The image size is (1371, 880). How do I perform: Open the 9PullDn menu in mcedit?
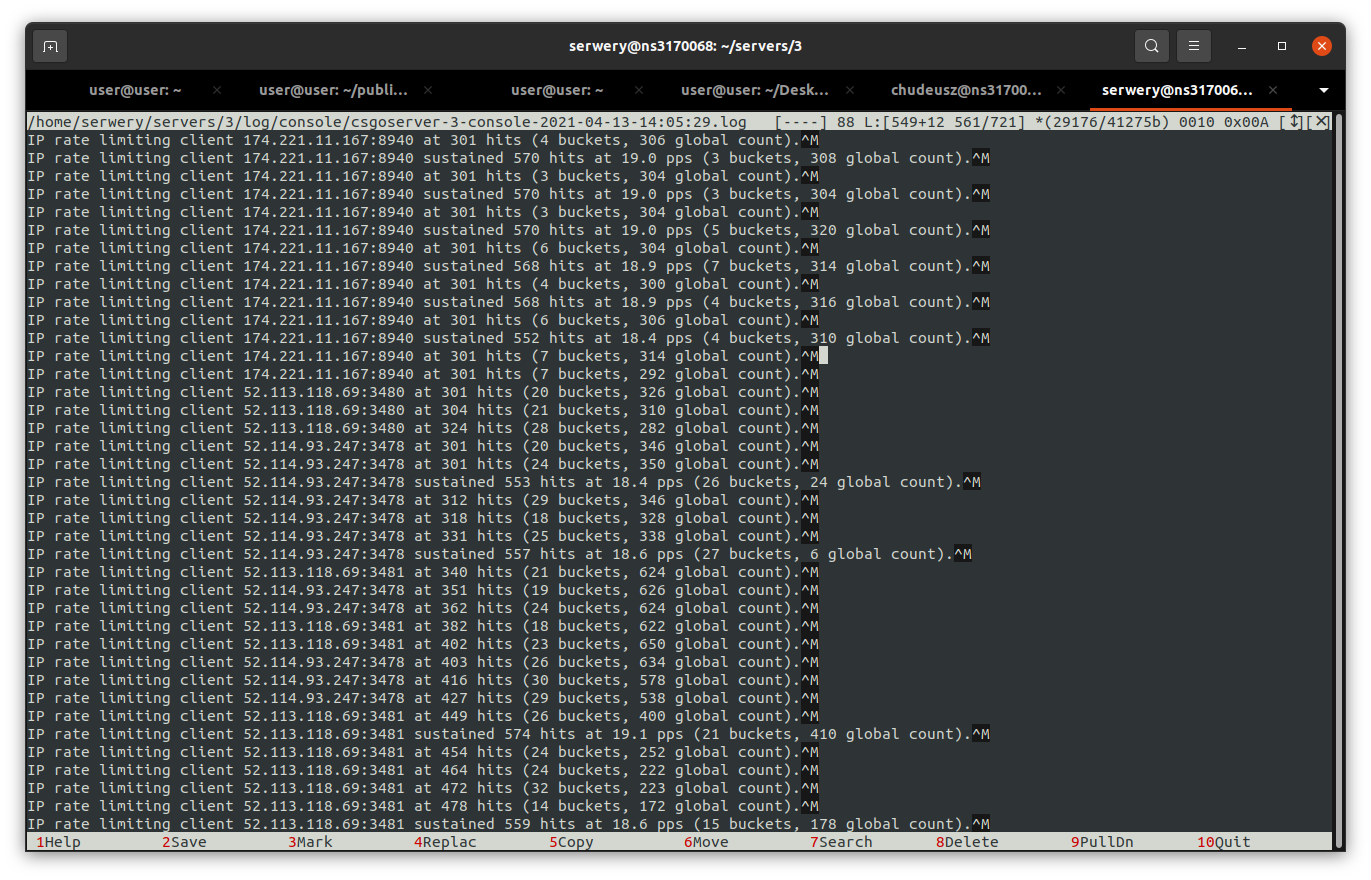click(1106, 842)
